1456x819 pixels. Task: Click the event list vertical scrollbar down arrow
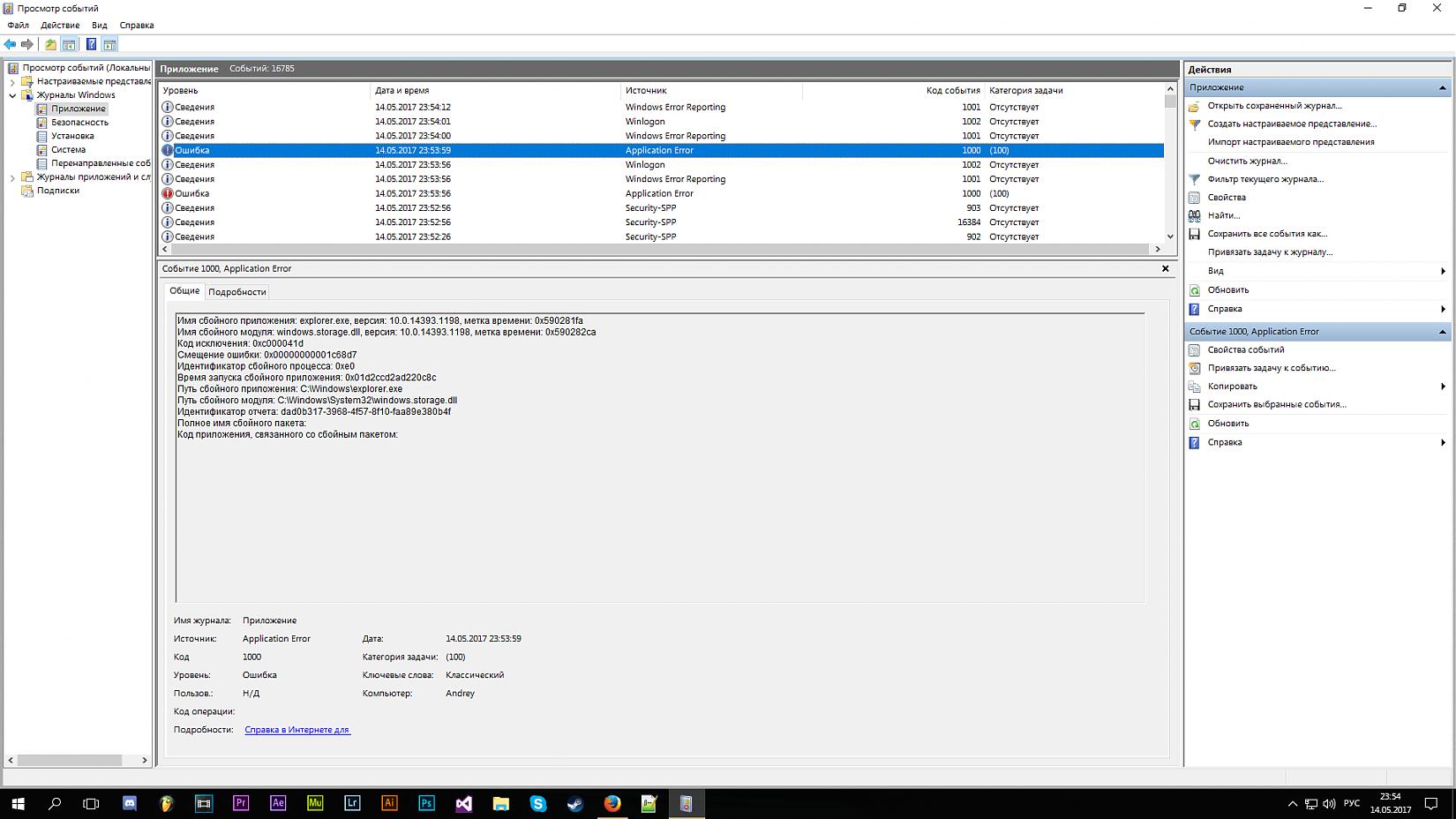1170,237
